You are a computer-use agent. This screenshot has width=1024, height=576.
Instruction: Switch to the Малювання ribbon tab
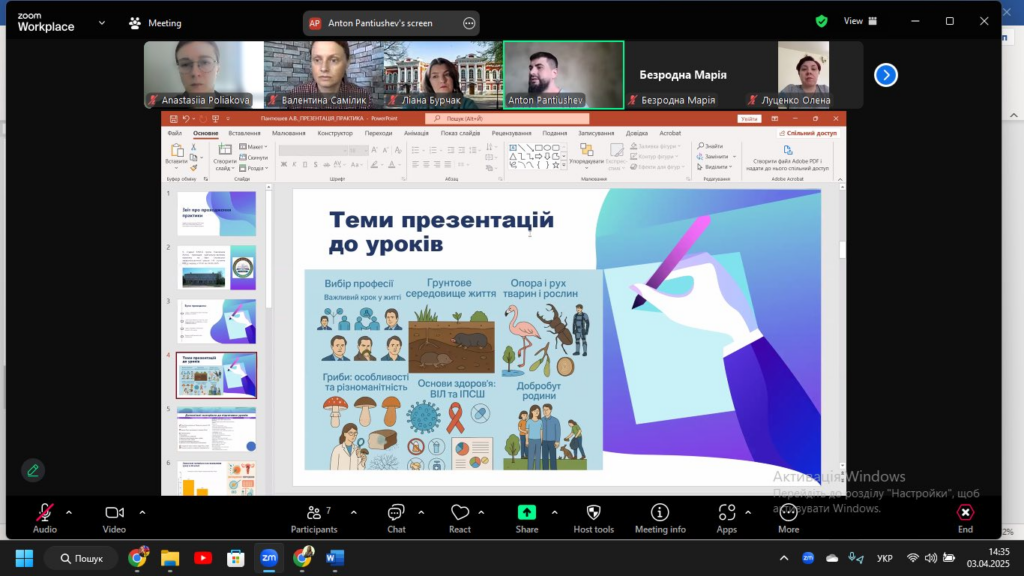point(289,133)
